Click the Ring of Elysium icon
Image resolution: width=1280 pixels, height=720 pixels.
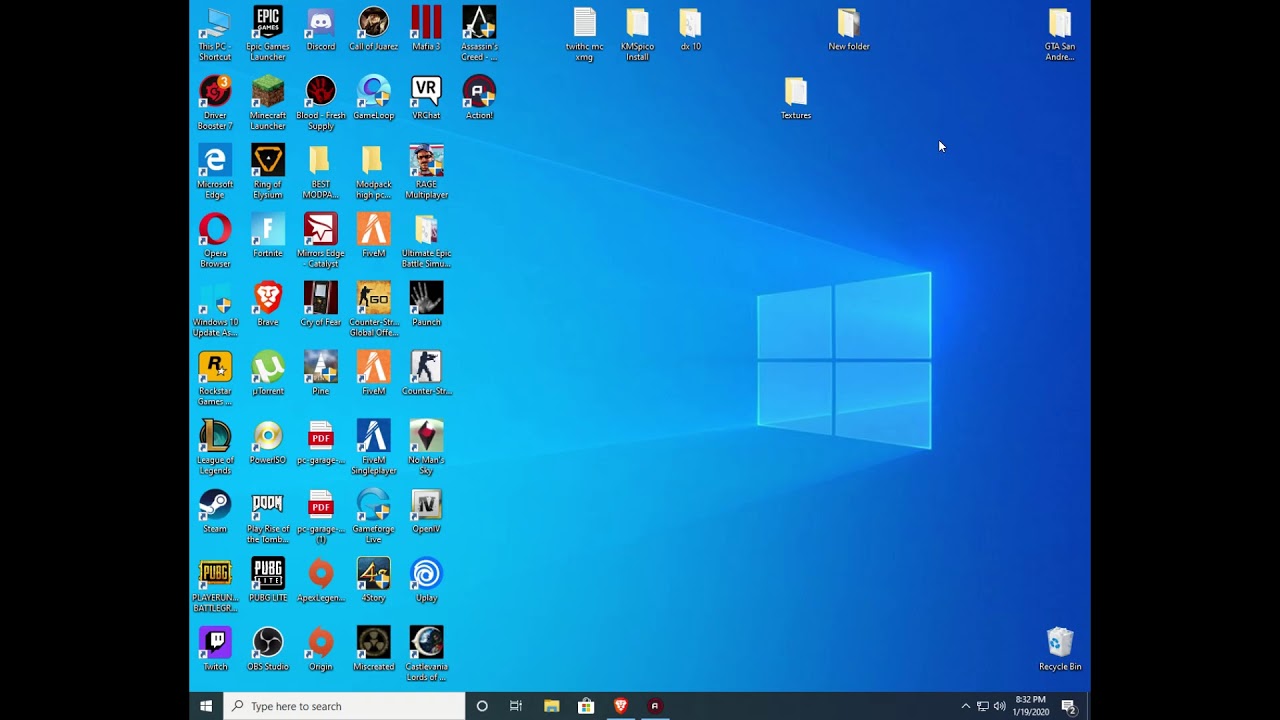point(268,171)
